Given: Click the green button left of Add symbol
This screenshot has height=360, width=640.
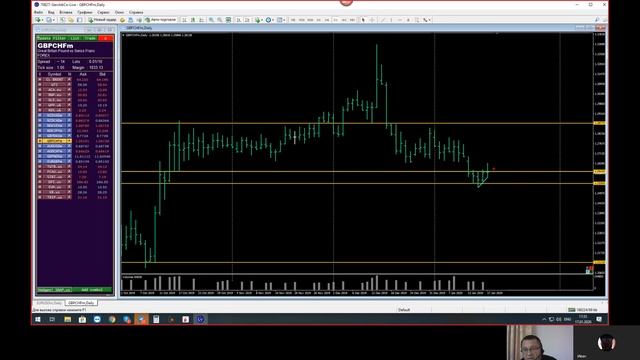Looking at the screenshot, I should 55,290.
